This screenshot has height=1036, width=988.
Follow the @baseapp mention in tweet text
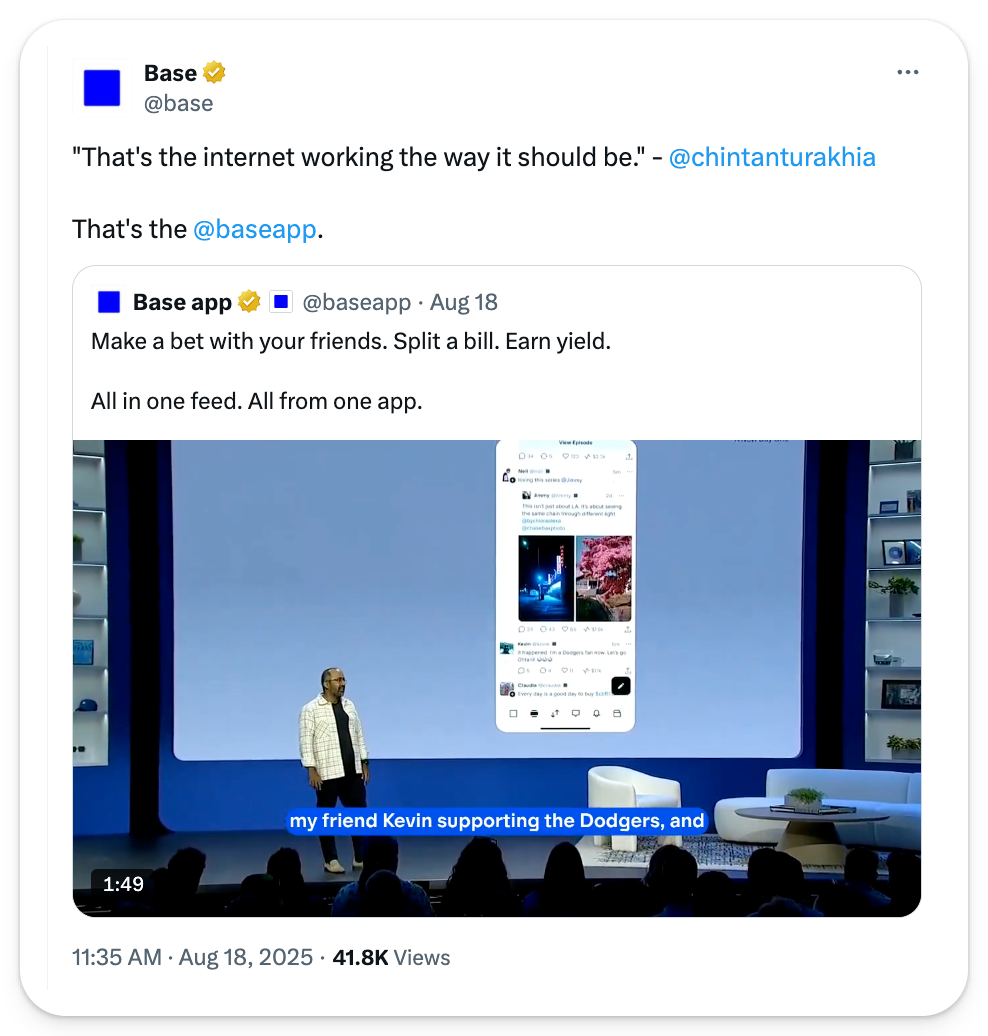point(255,229)
